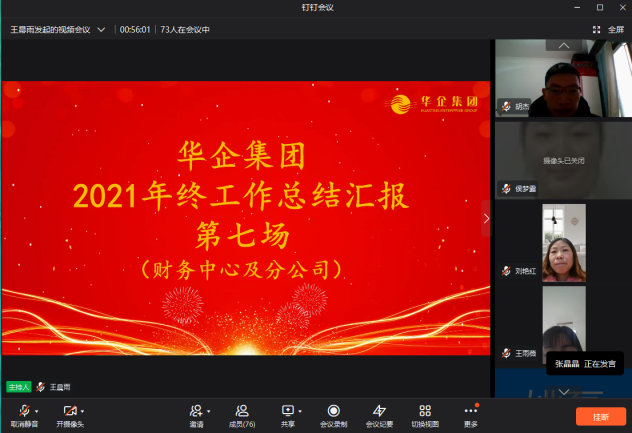Collapse the participant sidebar with side arrow
632x433 pixels.
pyautogui.click(x=487, y=218)
